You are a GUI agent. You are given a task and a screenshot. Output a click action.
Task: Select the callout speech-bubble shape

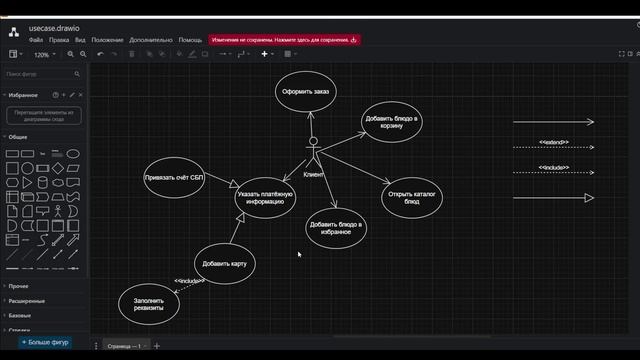coord(42,211)
